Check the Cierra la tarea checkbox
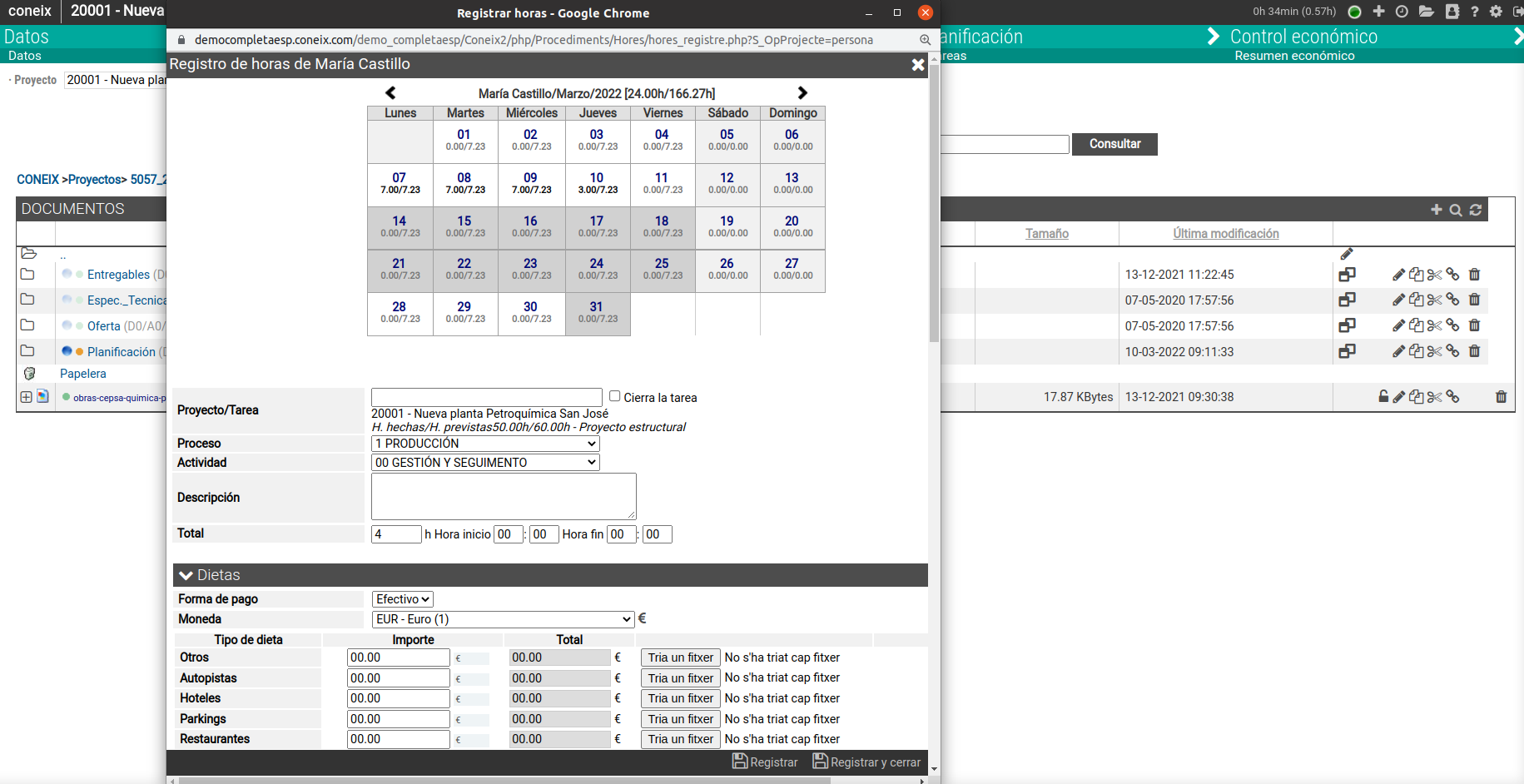1524x784 pixels. (614, 396)
